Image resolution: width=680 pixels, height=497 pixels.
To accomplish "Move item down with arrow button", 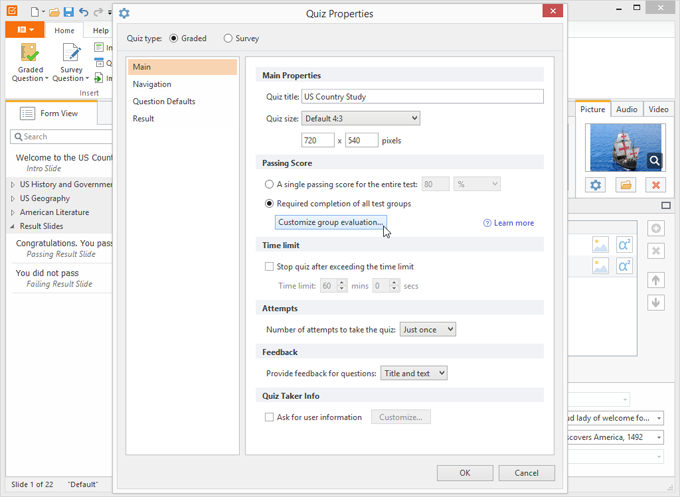I will (656, 302).
